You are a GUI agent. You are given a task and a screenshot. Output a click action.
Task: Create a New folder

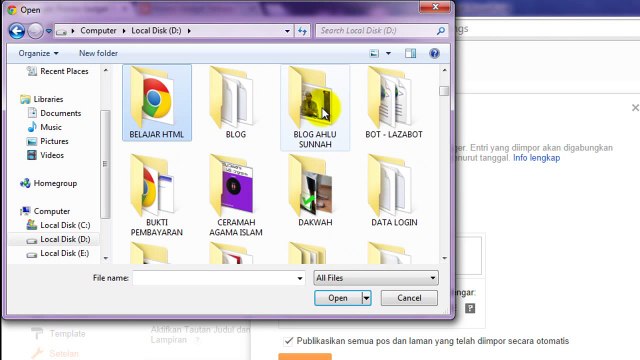click(98, 53)
